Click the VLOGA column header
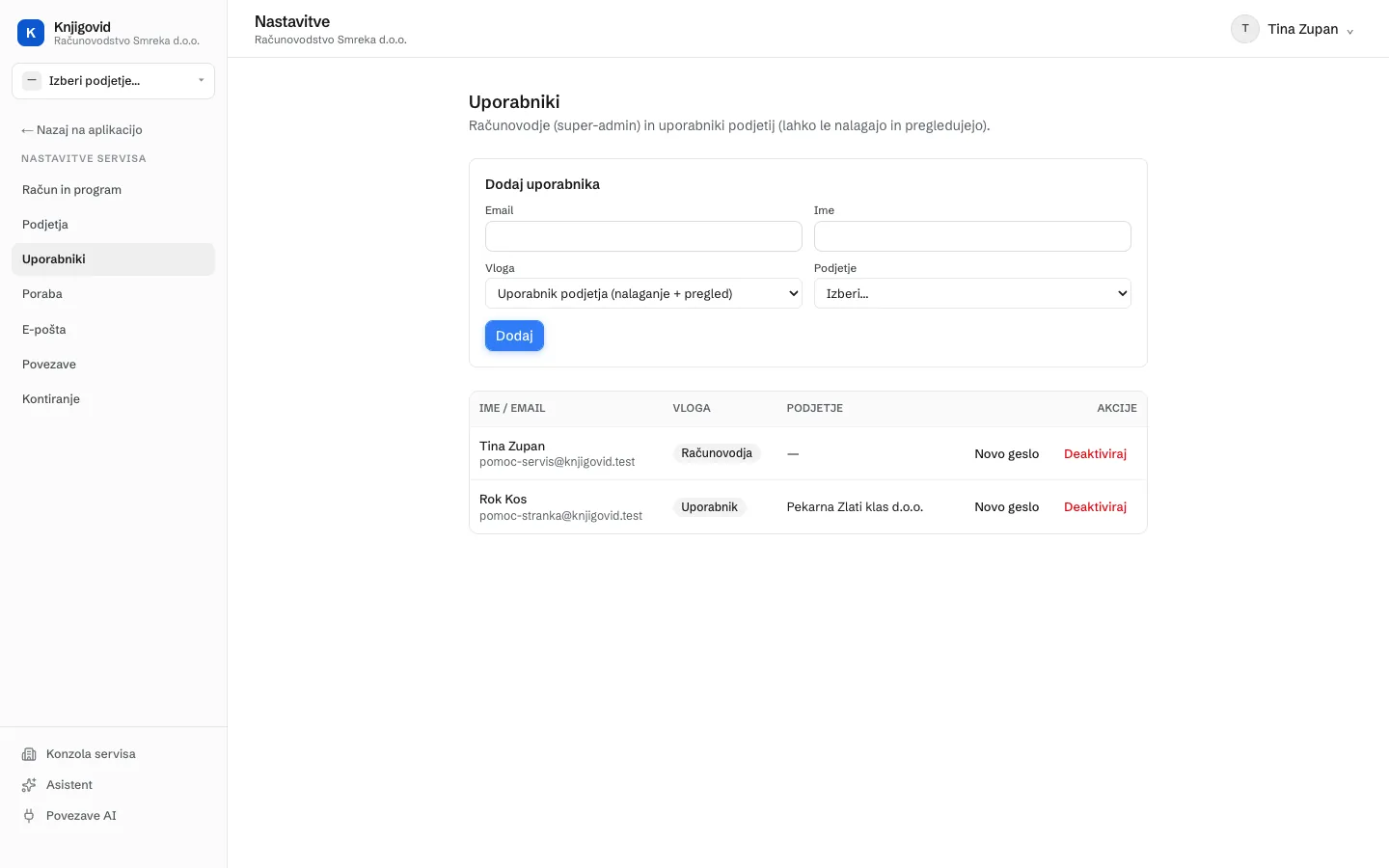Viewport: 1389px width, 868px height. (692, 408)
